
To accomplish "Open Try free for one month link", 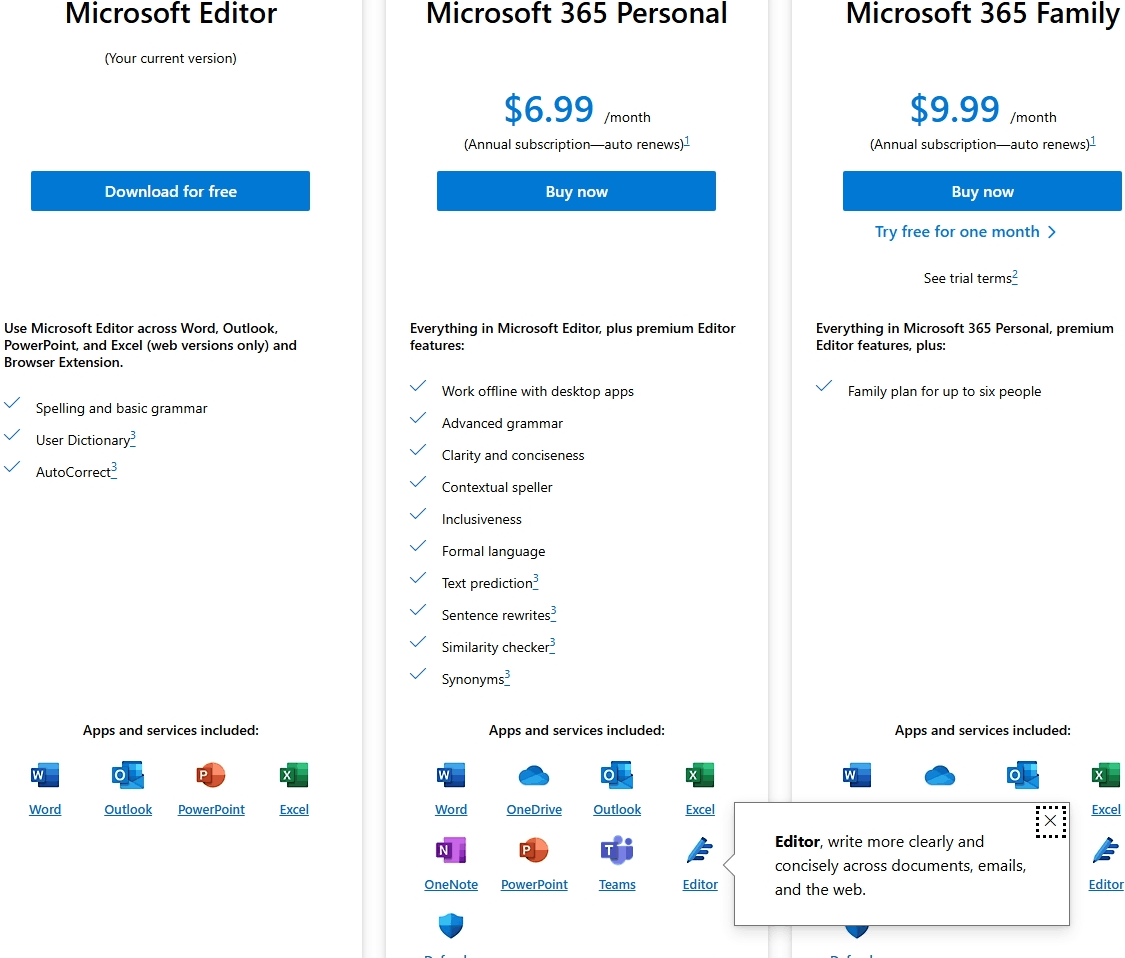I will pos(965,232).
